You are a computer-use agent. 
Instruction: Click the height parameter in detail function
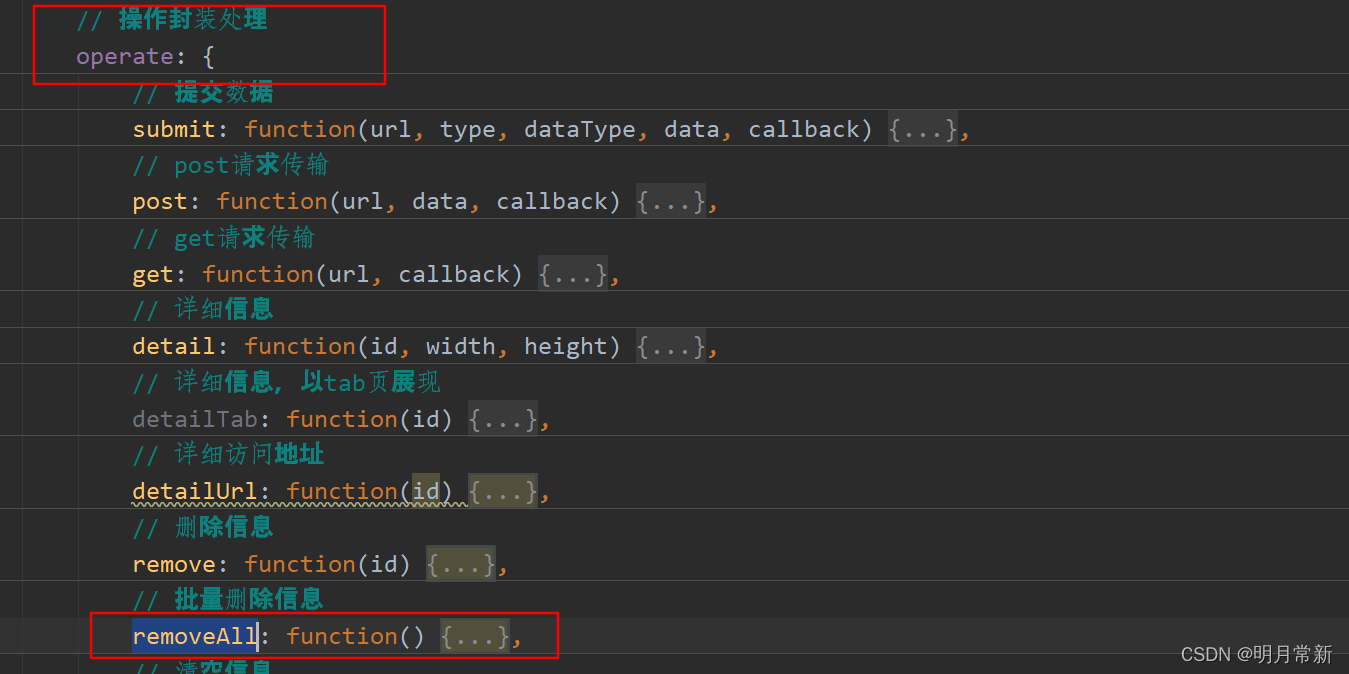pyautogui.click(x=566, y=347)
